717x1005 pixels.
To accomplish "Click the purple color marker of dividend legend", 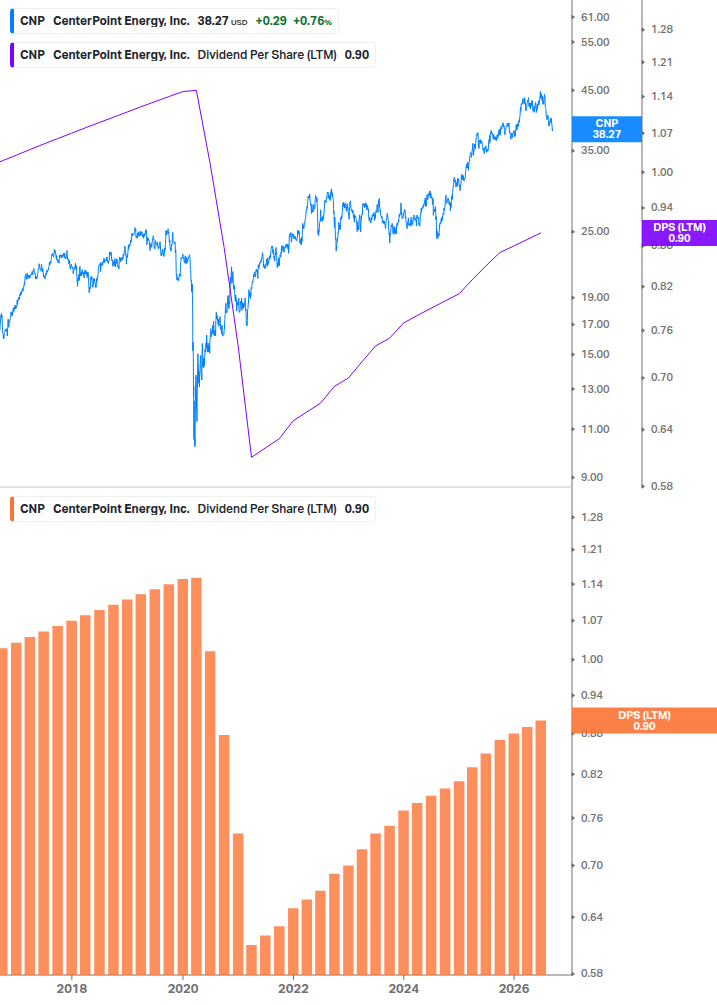I will coord(12,55).
